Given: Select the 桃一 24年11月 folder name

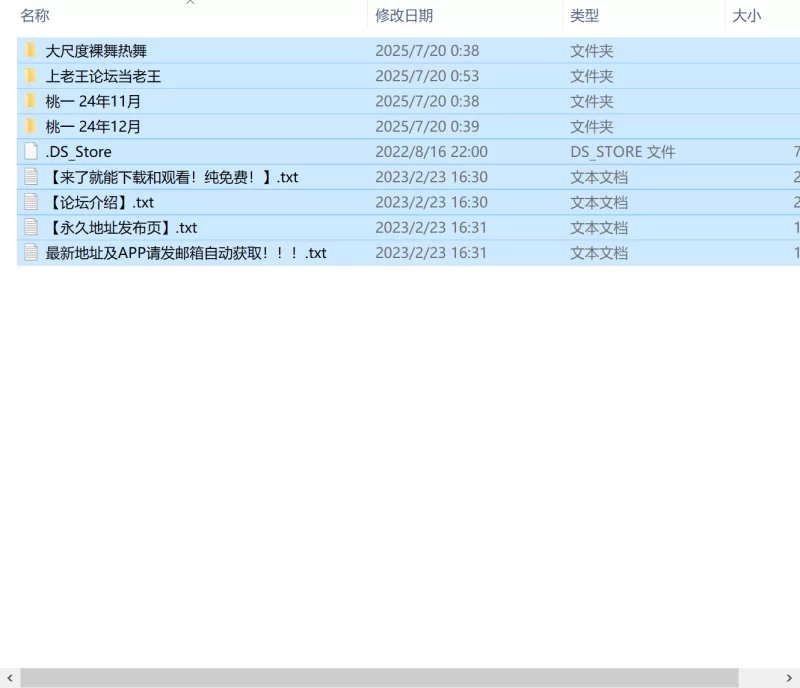Looking at the screenshot, I should [x=93, y=101].
